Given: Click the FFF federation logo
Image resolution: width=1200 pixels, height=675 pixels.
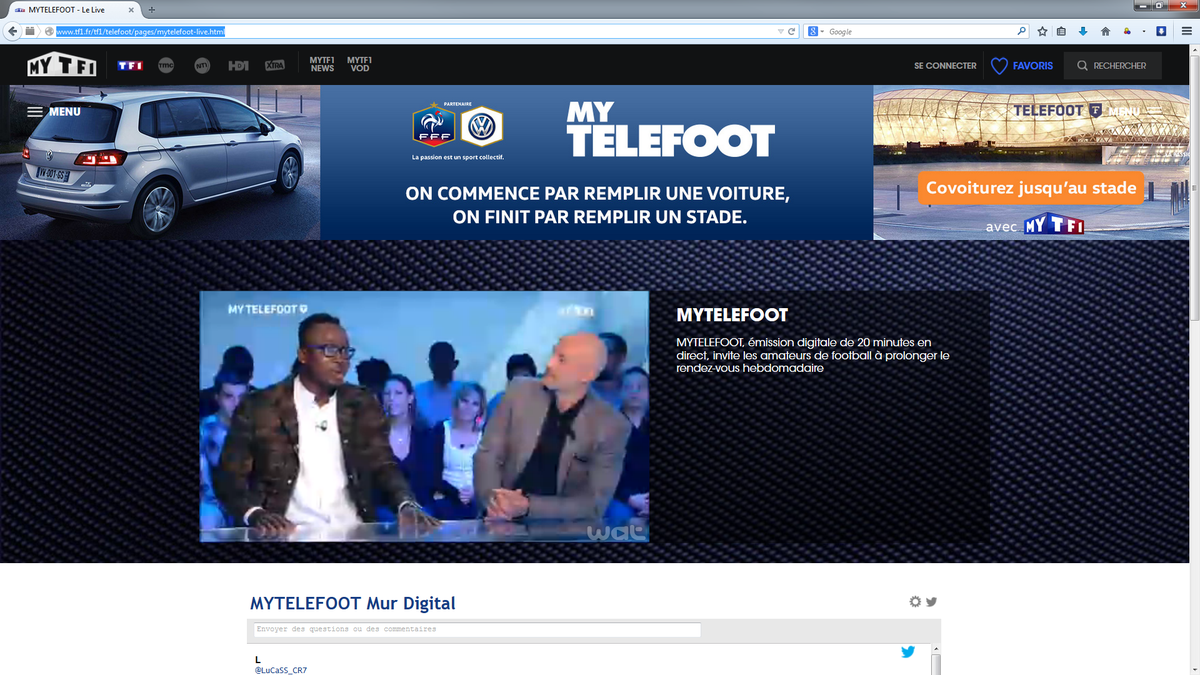Looking at the screenshot, I should 434,126.
